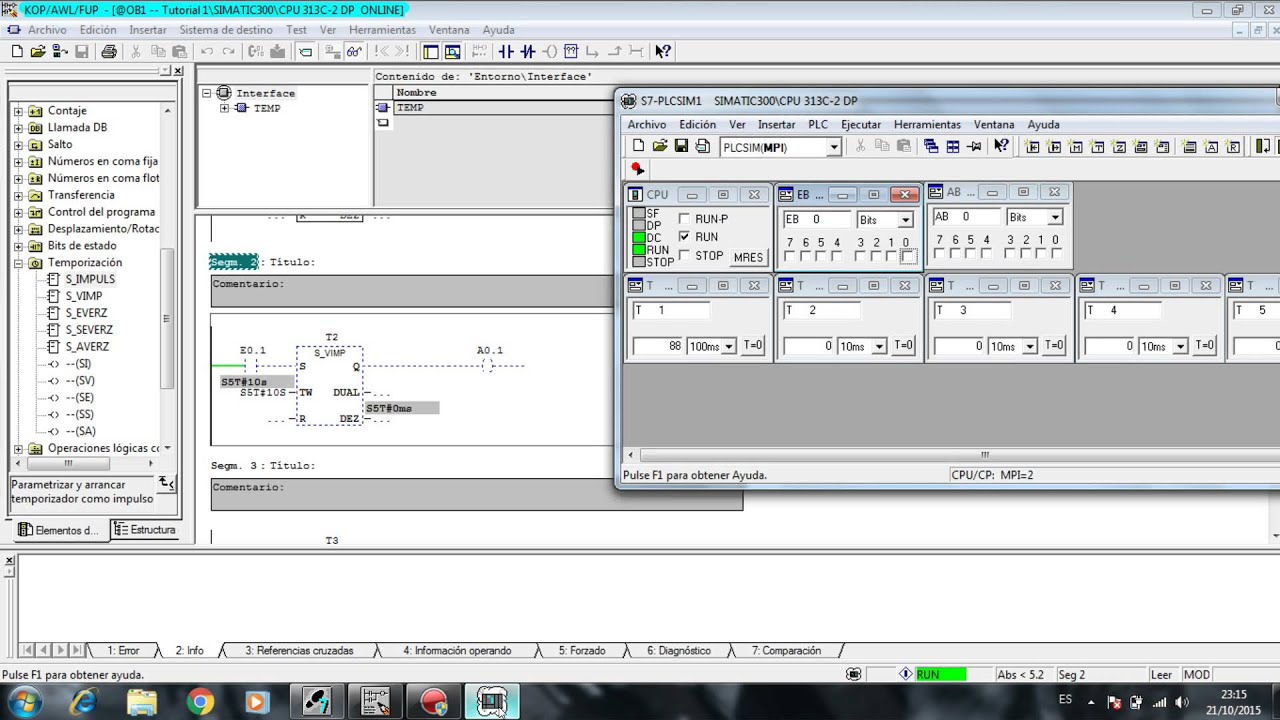Toggle the monitor glasses icon in KOP toolbar

pos(354,51)
